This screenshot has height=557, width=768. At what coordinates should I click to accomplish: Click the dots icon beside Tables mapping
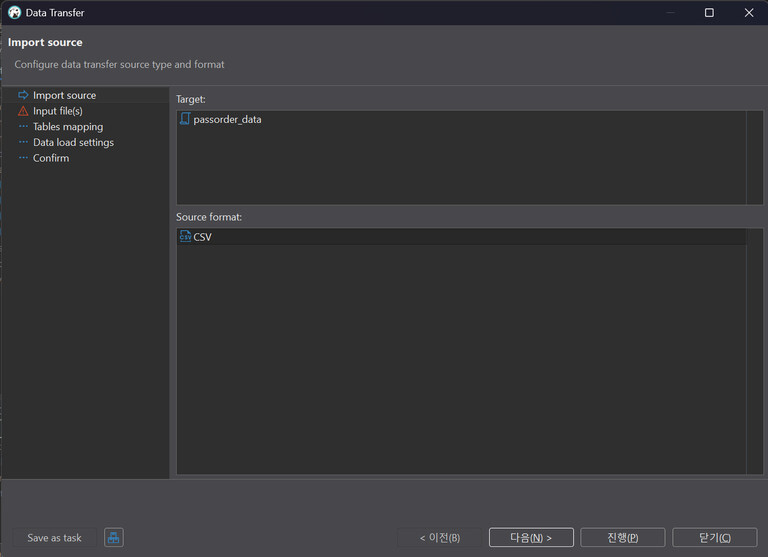click(x=23, y=126)
